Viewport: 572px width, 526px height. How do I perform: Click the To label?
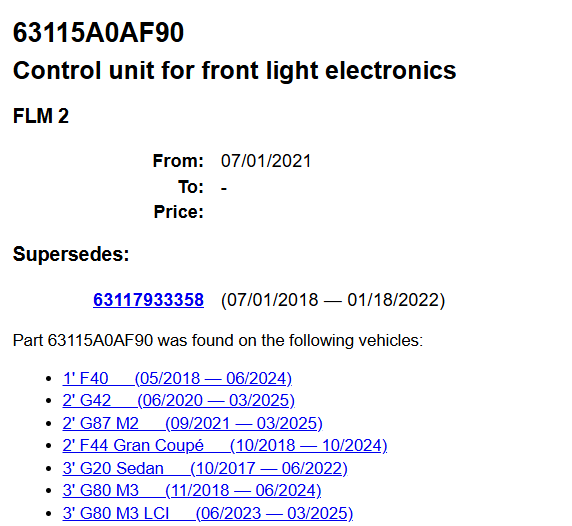coord(191,187)
